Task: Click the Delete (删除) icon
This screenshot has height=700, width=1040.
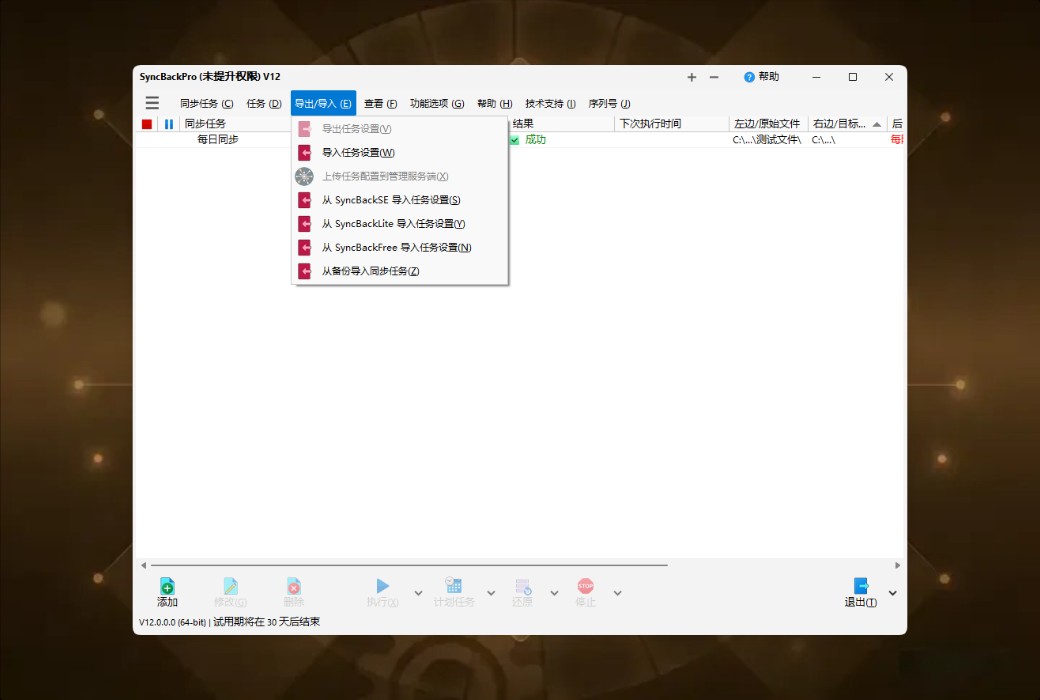Action: (293, 590)
